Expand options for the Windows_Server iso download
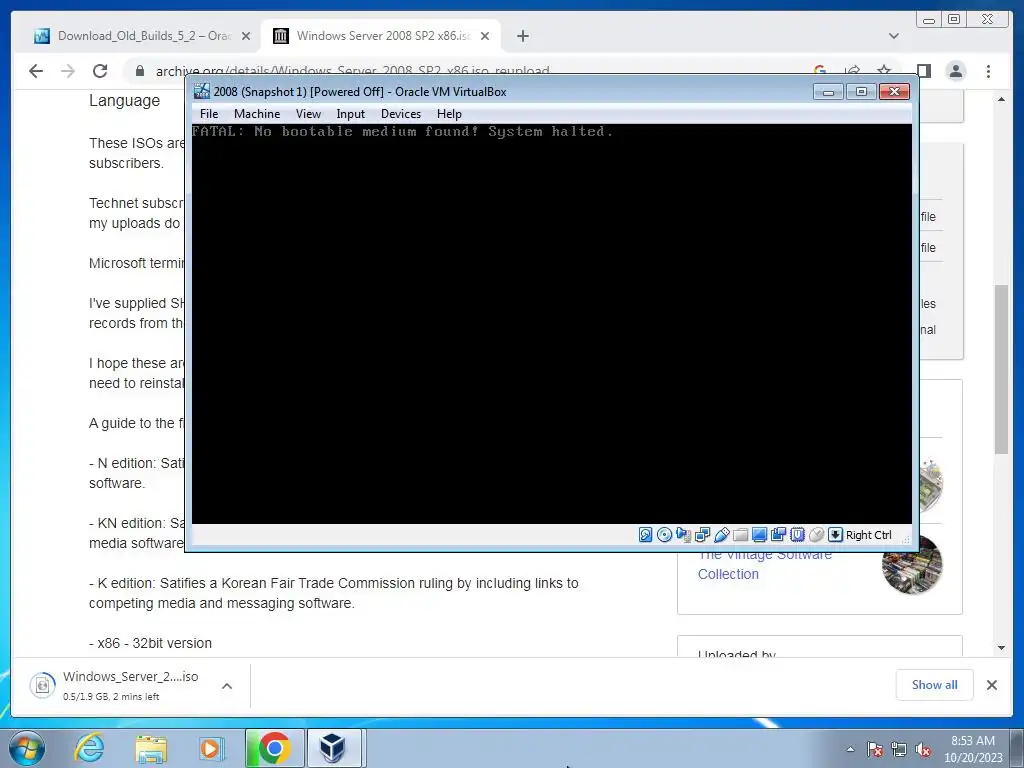This screenshot has width=1024, height=768. (227, 686)
